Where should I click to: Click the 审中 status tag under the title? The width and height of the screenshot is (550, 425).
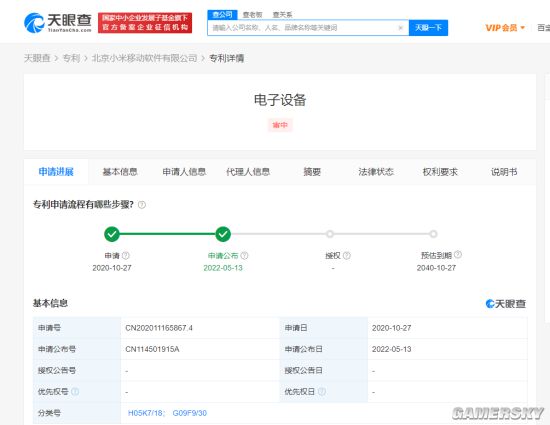click(x=280, y=125)
